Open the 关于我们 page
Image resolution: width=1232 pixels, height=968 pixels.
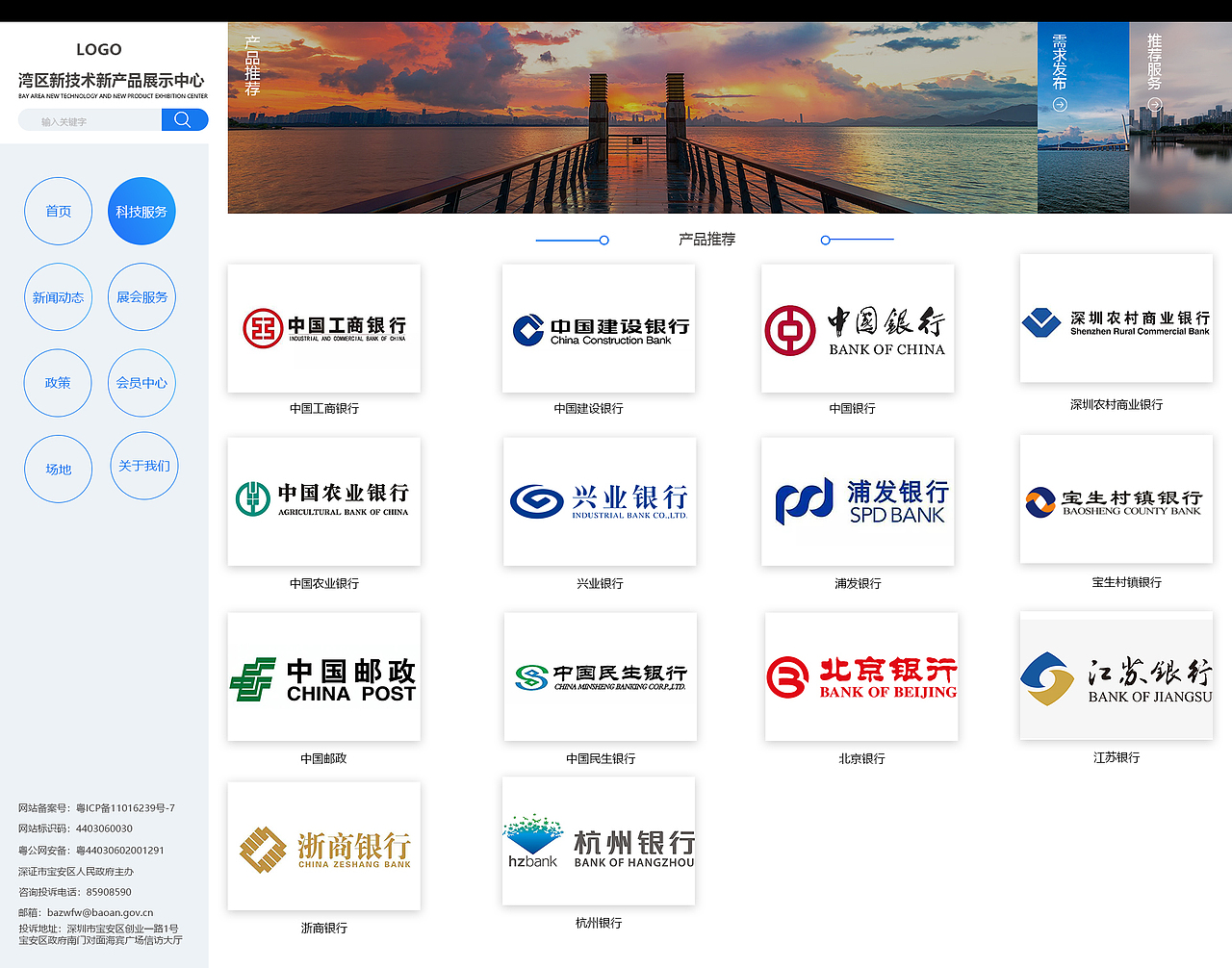[x=143, y=465]
